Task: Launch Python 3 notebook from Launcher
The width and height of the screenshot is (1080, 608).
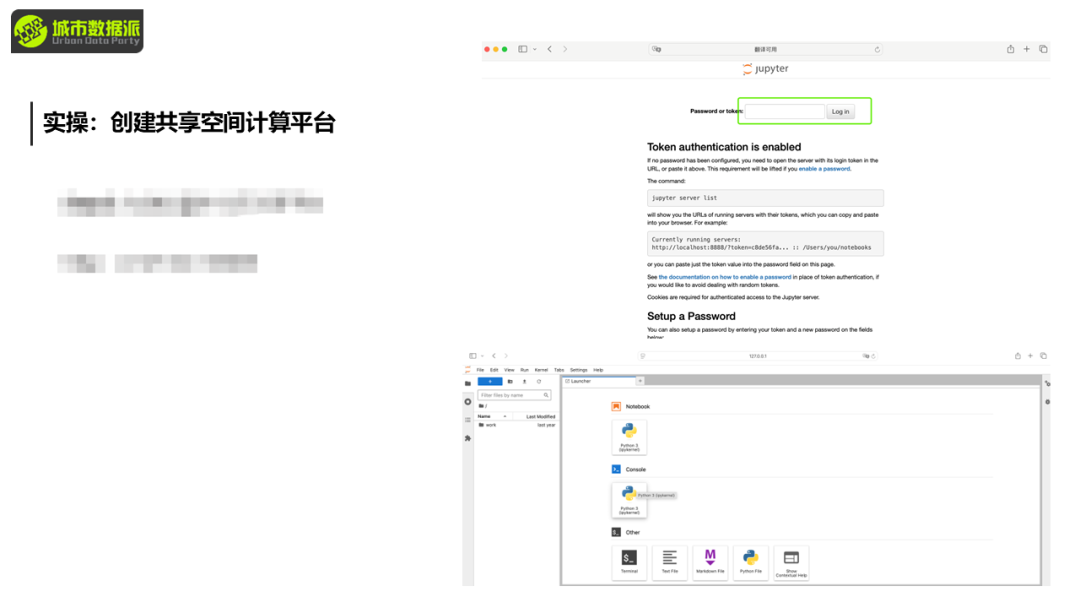Action: [x=629, y=438]
